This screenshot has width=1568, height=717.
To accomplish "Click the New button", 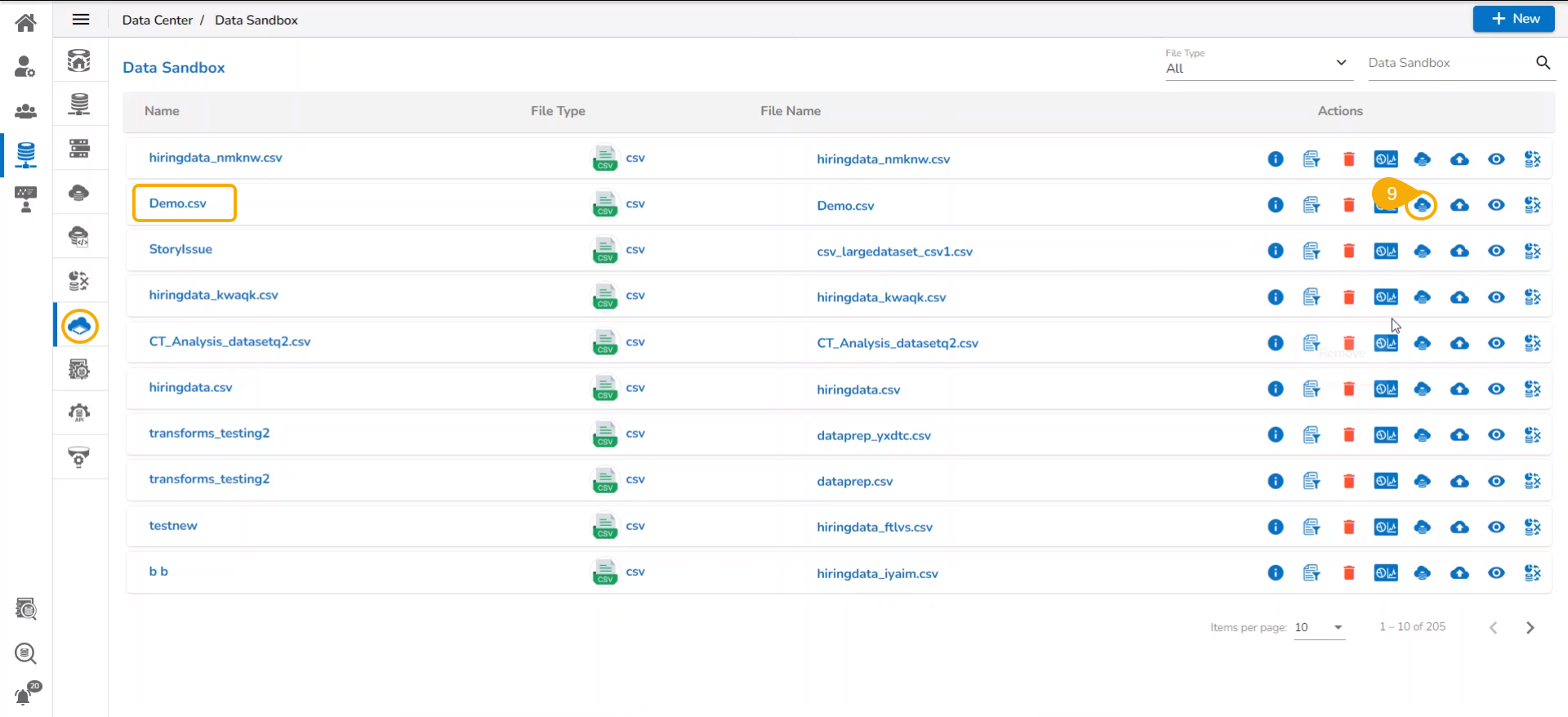I will [1513, 19].
